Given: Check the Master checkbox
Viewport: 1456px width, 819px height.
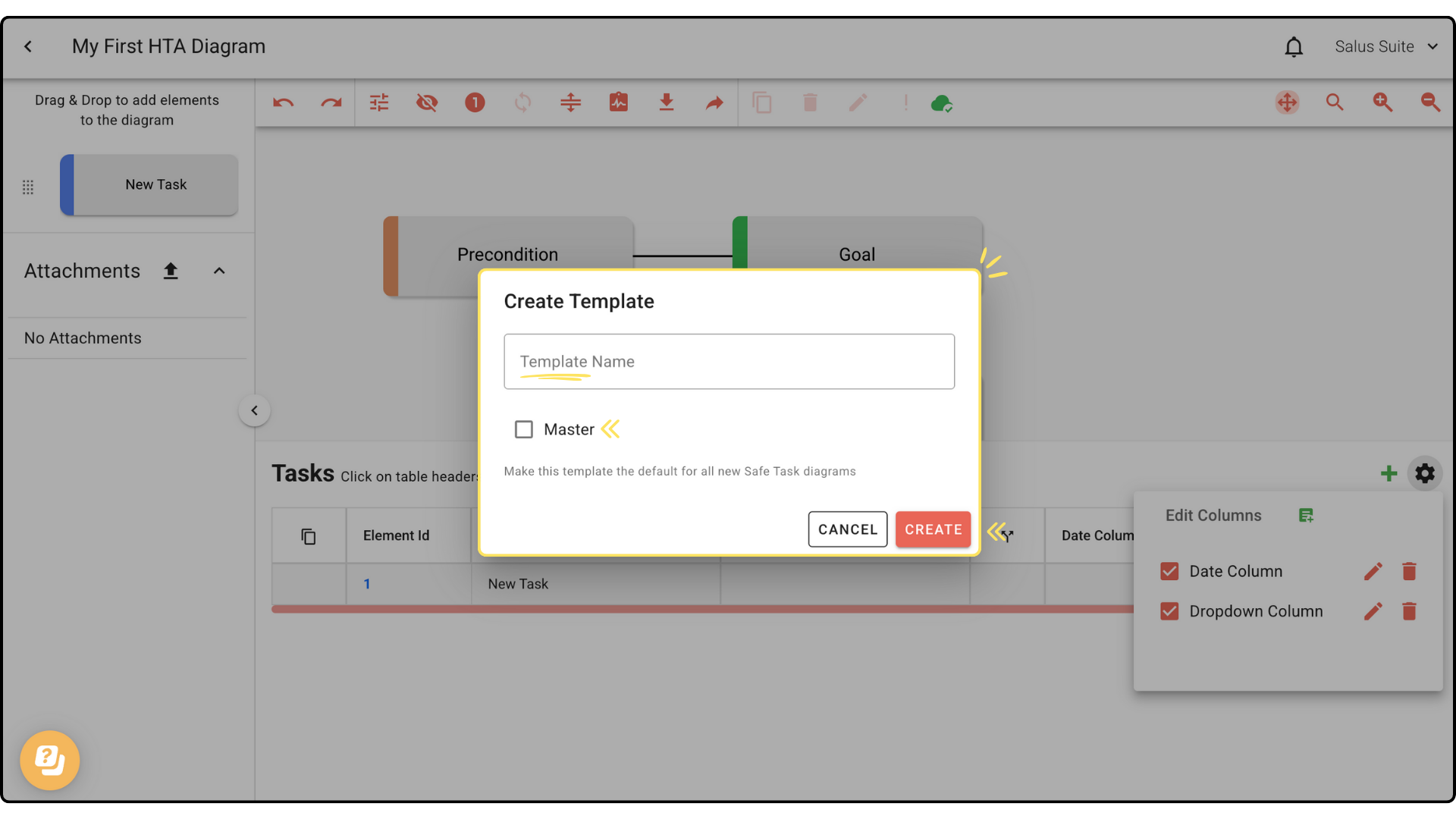Looking at the screenshot, I should 523,429.
